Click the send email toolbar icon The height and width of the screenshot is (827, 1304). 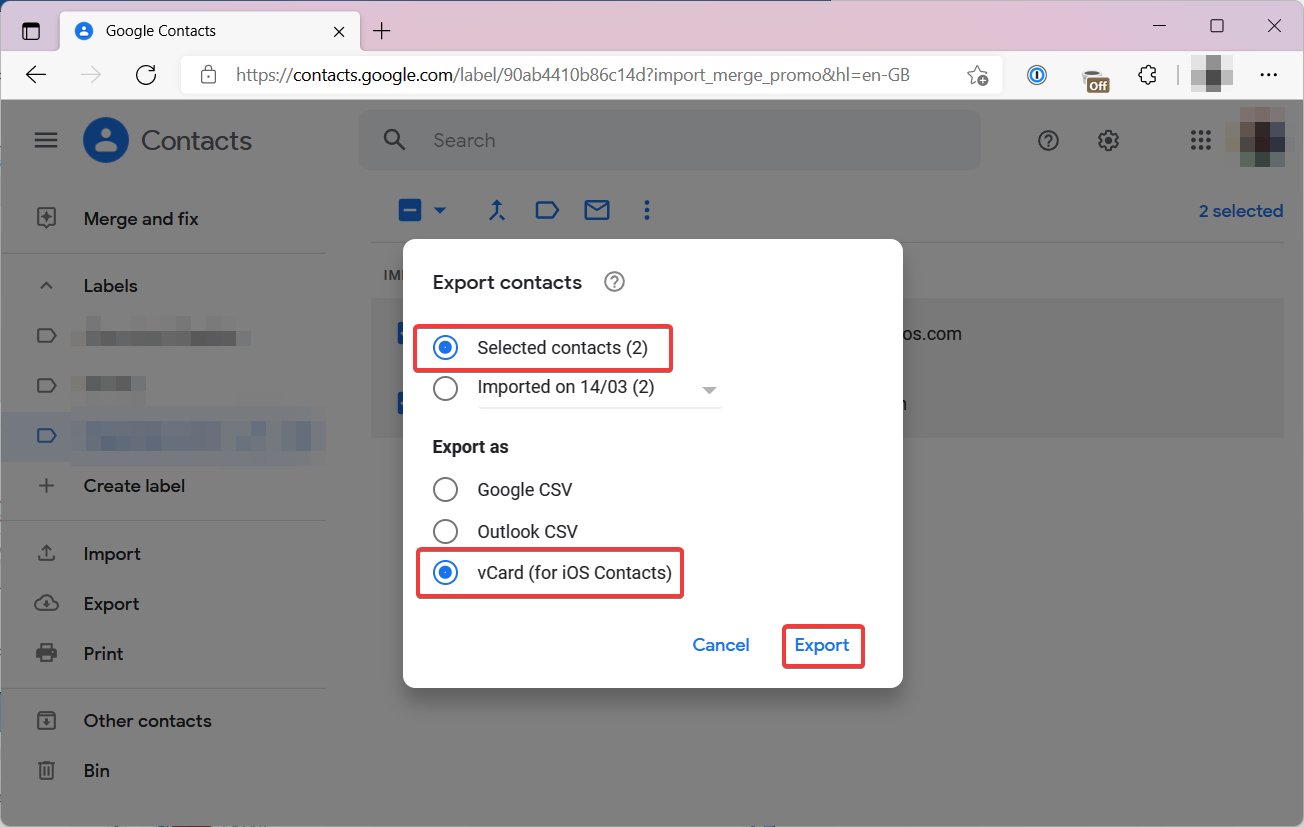tap(597, 210)
